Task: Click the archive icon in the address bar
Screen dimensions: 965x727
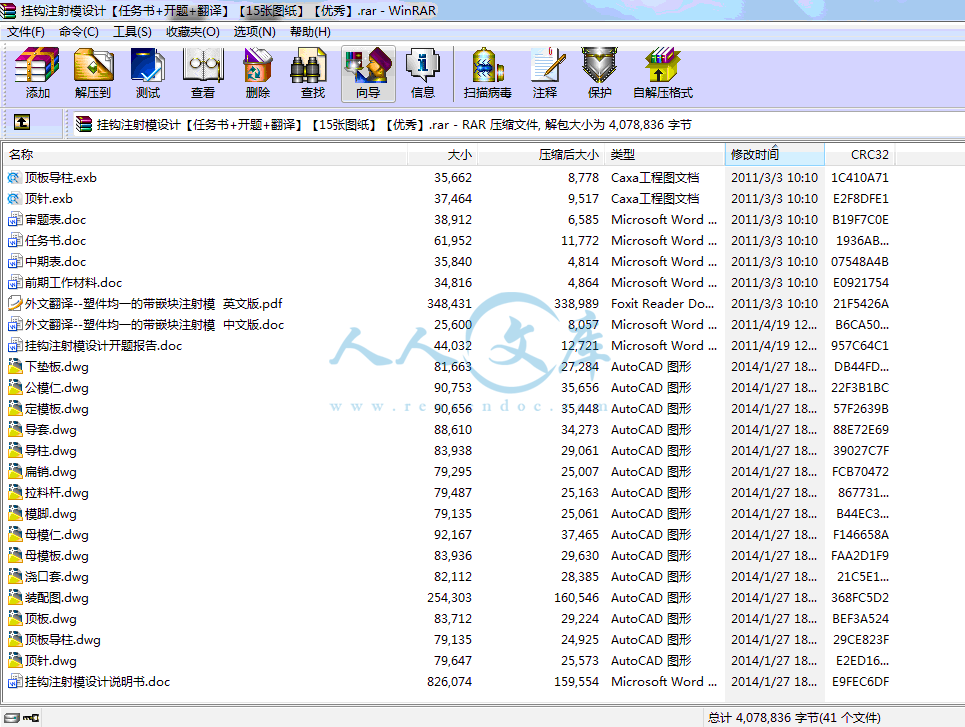Action: pyautogui.click(x=84, y=125)
